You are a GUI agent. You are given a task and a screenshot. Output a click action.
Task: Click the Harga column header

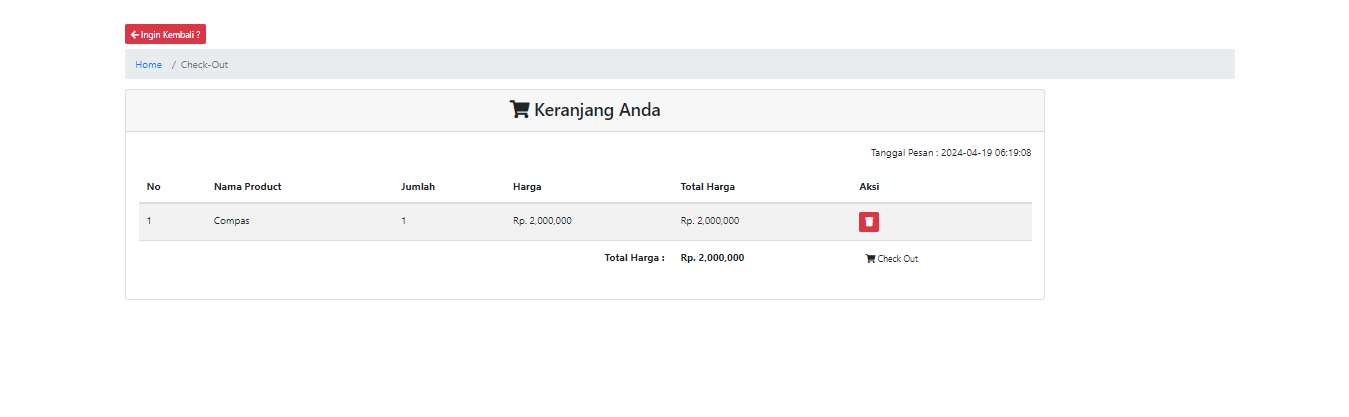pos(527,187)
